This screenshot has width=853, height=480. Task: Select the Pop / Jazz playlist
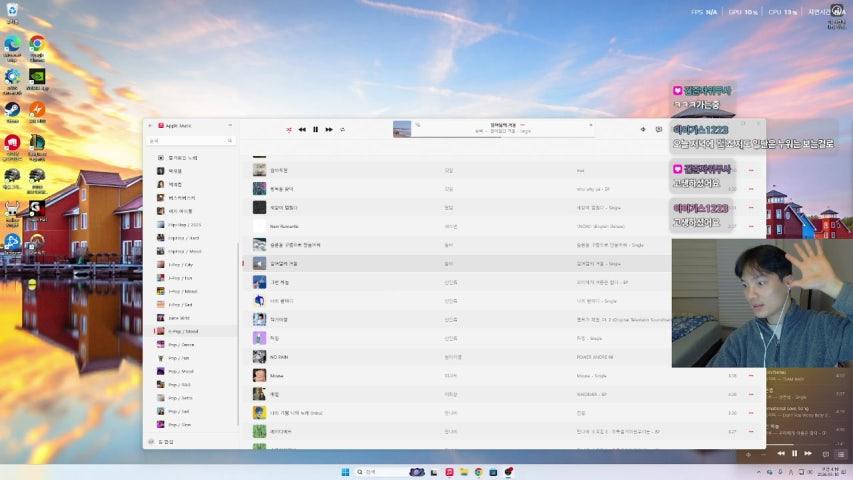tap(180, 357)
